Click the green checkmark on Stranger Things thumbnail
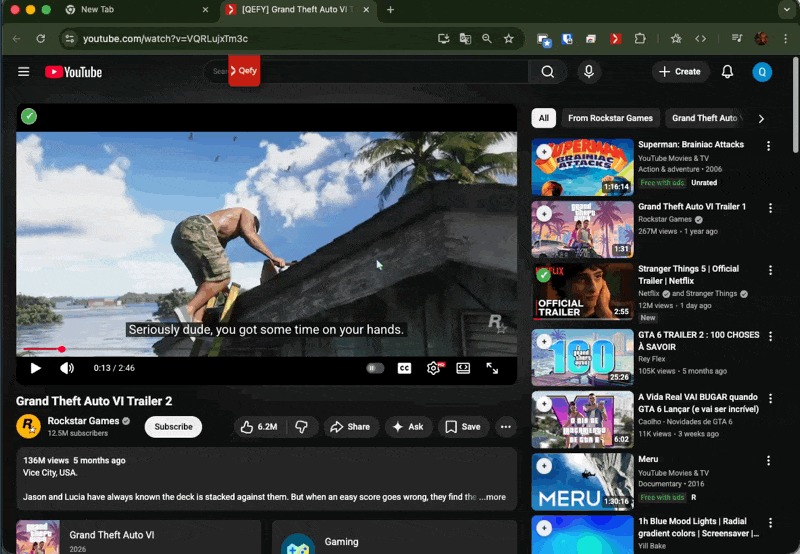Image resolution: width=800 pixels, height=554 pixels. pyautogui.click(x=543, y=275)
